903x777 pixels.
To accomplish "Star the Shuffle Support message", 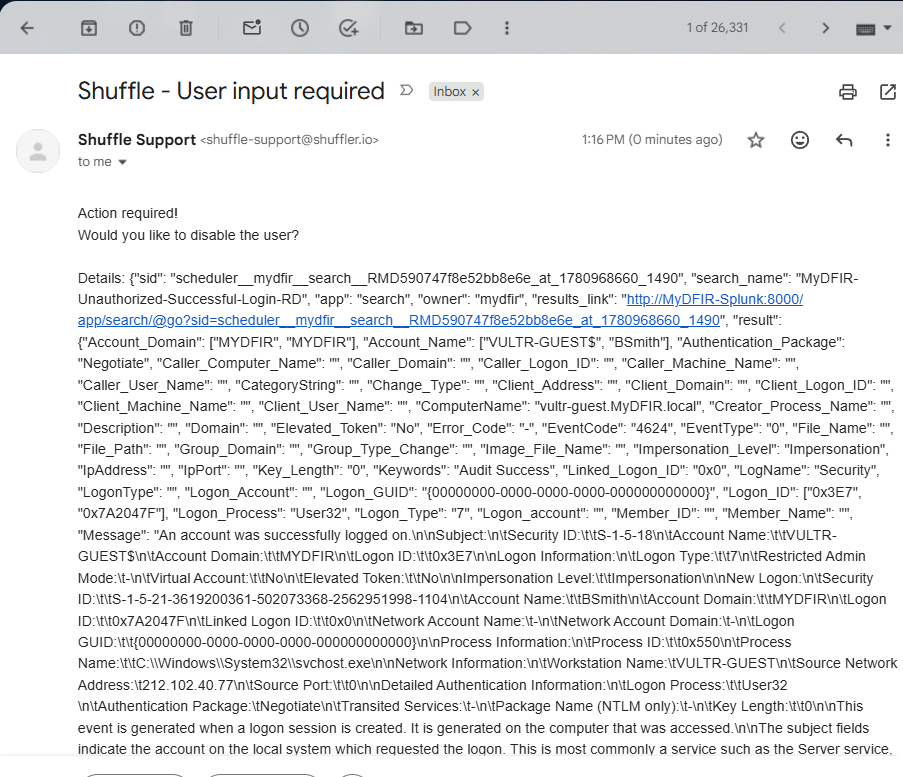I will (x=756, y=140).
